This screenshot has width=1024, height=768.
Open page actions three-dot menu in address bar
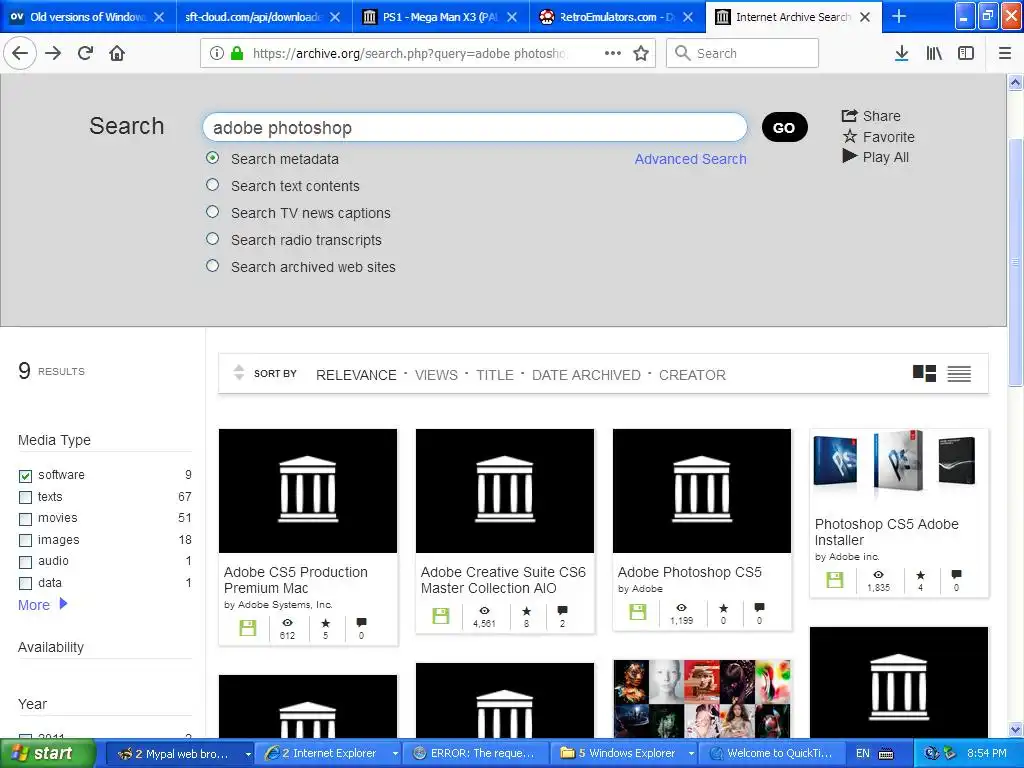[x=613, y=53]
